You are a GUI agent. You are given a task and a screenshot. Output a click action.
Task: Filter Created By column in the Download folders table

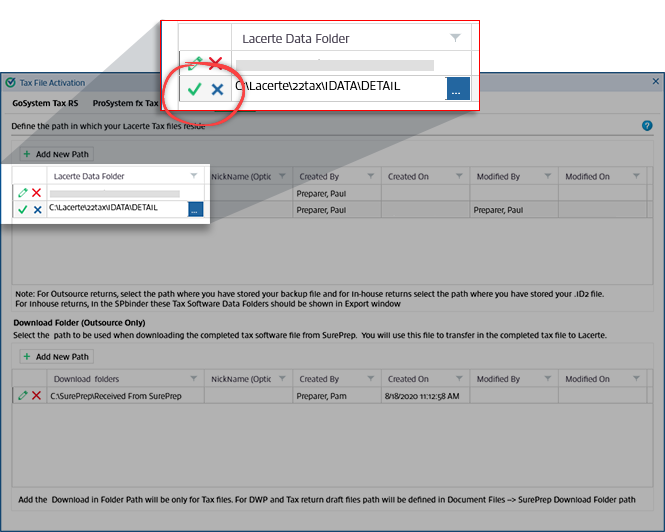371,378
